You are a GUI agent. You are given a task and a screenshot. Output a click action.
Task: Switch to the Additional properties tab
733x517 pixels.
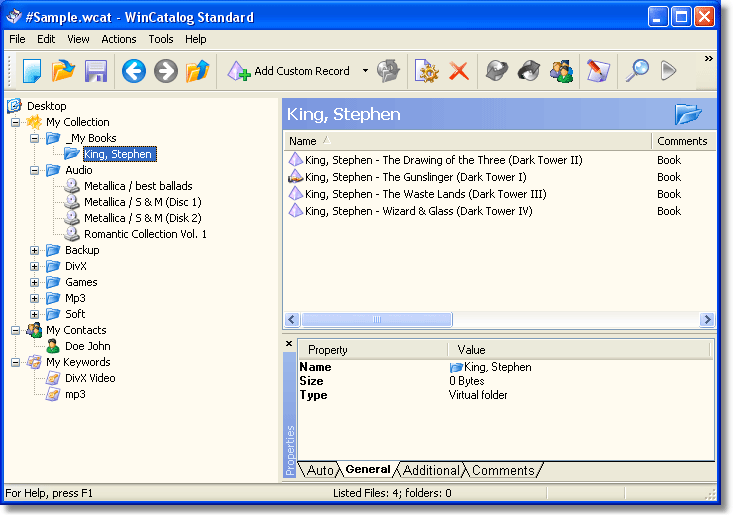tap(431, 470)
